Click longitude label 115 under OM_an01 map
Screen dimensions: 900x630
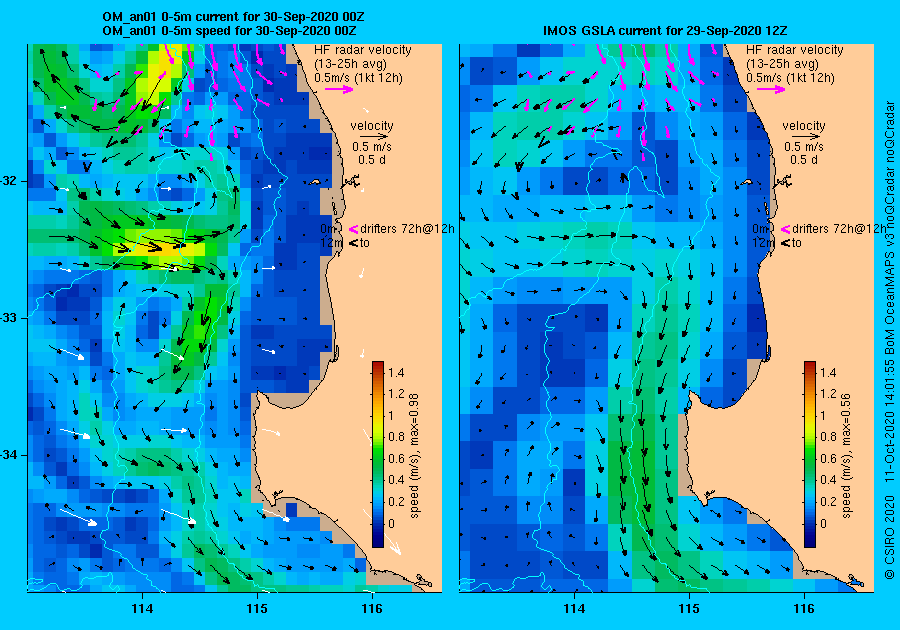point(257,609)
